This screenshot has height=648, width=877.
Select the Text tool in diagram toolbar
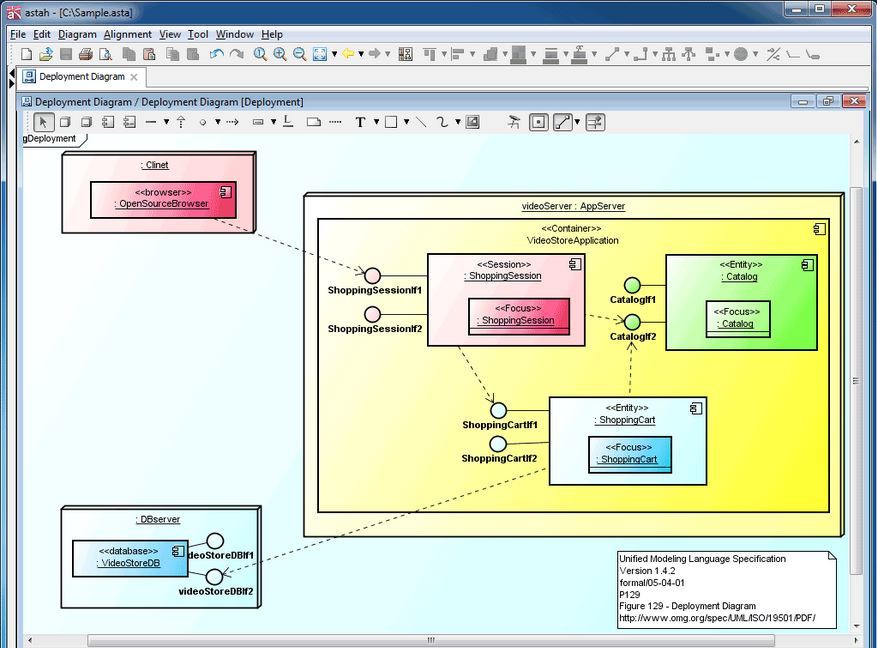(360, 122)
